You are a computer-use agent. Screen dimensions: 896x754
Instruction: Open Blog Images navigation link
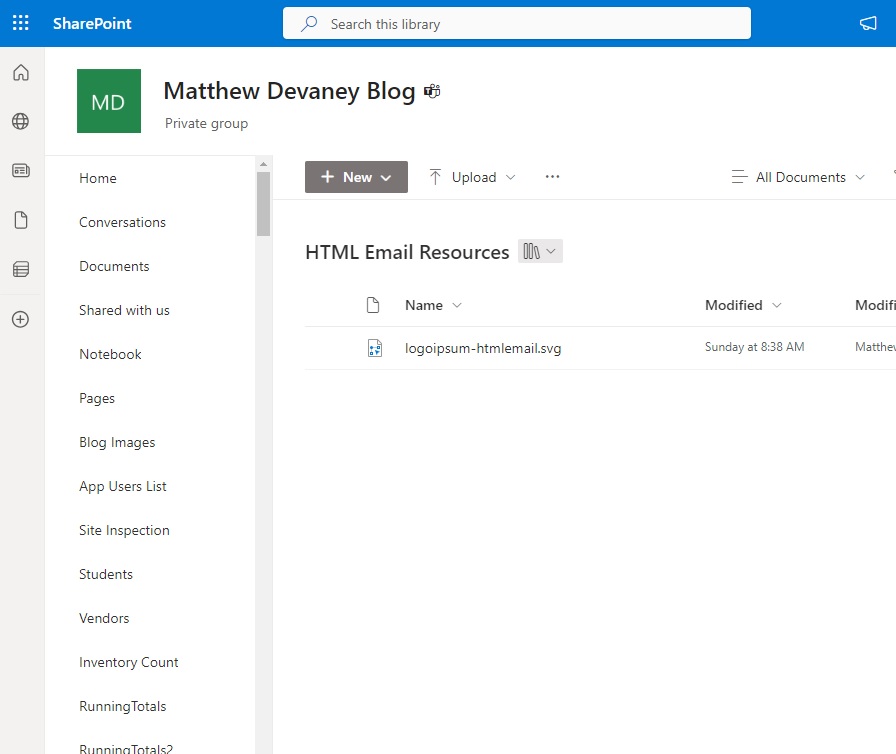(117, 442)
